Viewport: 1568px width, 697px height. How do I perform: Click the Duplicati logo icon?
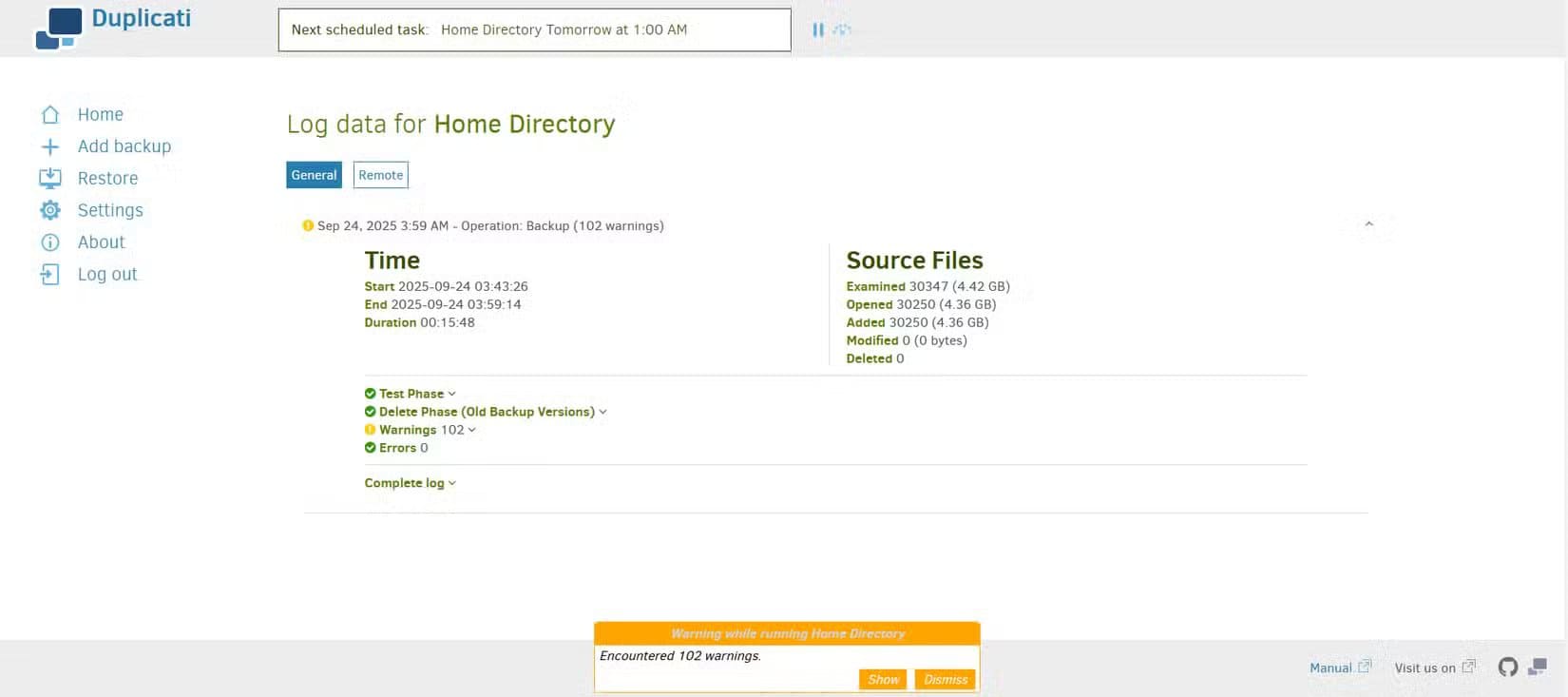coord(59,28)
